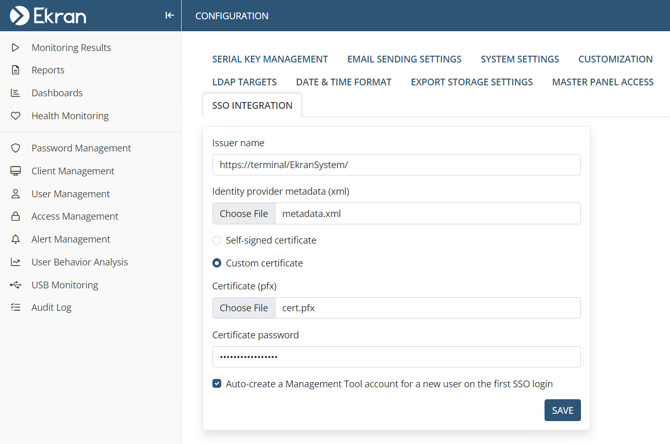Click the USB Monitoring icon
Viewport: 670px width, 444px height.
click(15, 285)
